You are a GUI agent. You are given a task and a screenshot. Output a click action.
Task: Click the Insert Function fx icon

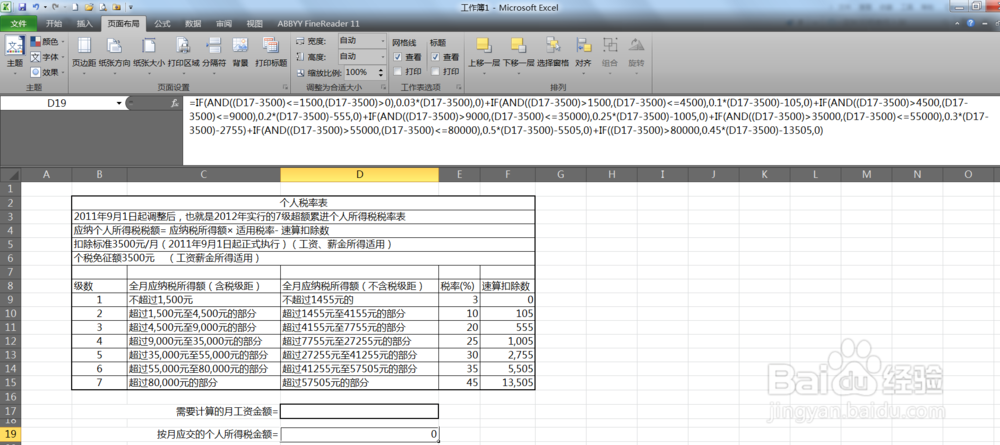pyautogui.click(x=175, y=103)
